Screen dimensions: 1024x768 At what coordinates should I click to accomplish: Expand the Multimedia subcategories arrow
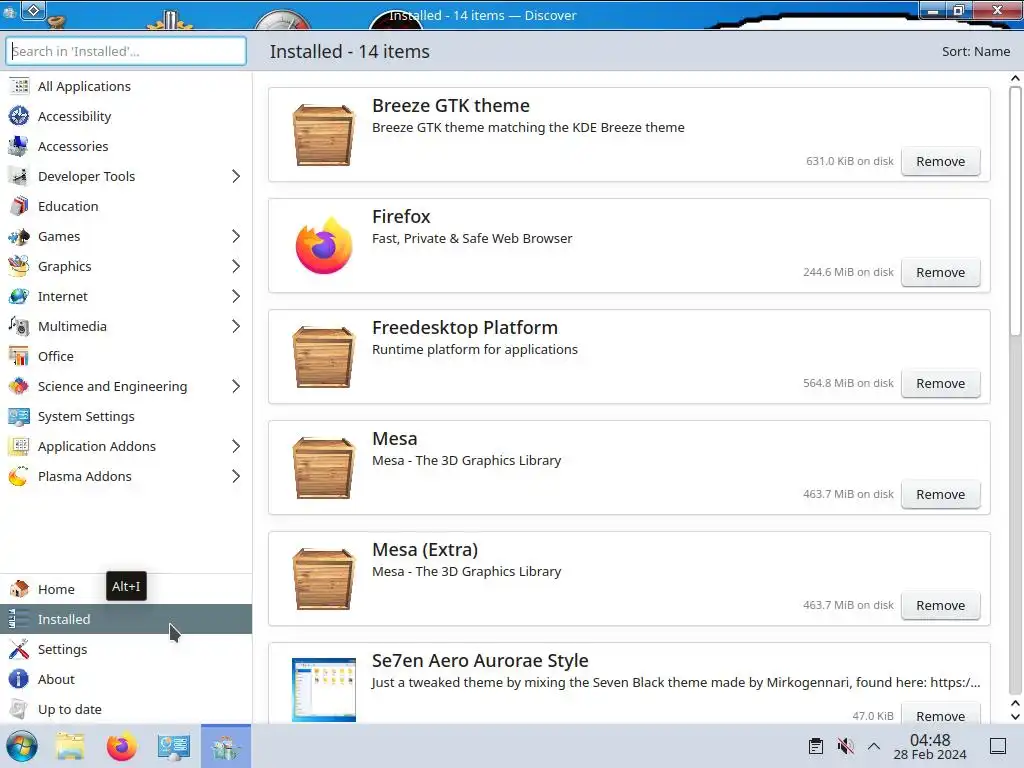tap(236, 327)
